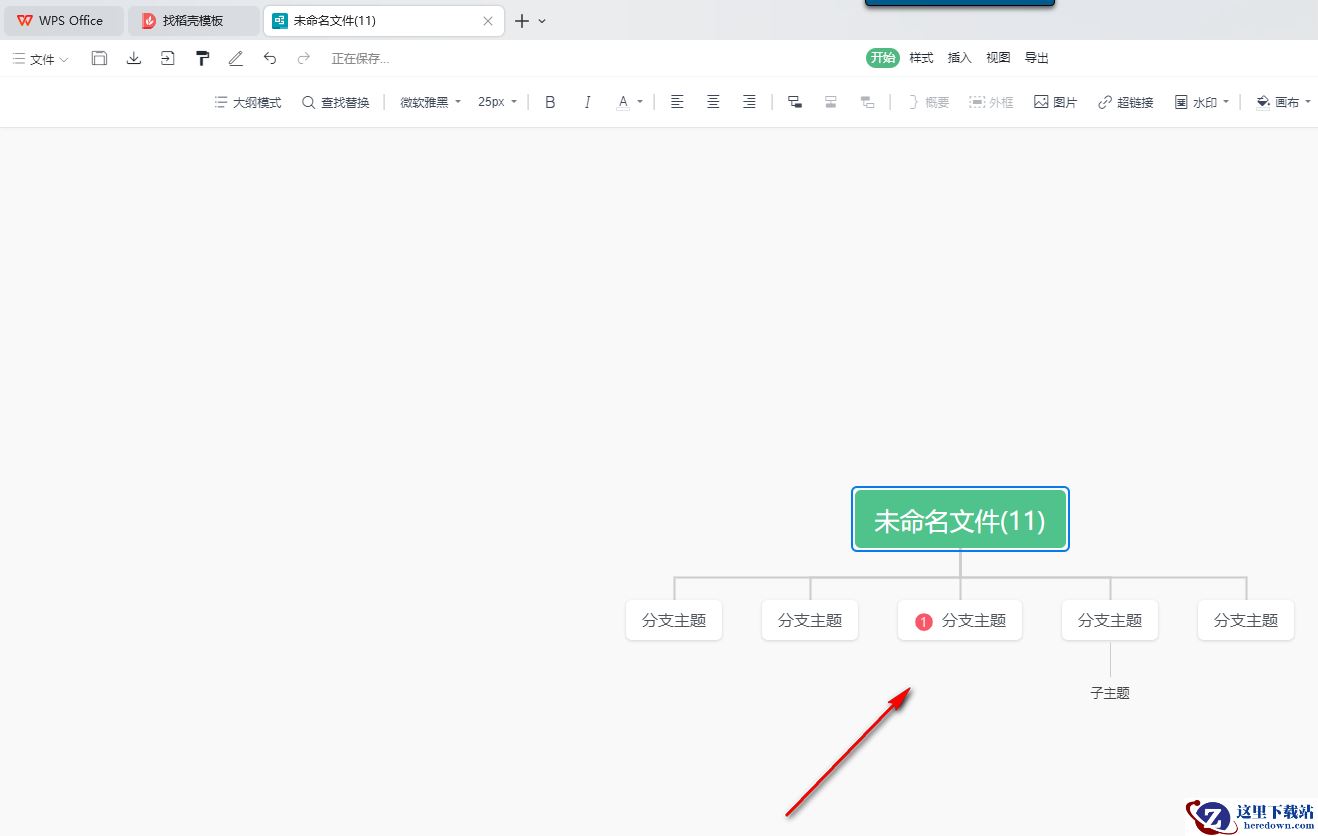The image size is (1318, 836).
Task: Switch to the 视图 tab
Action: (998, 58)
